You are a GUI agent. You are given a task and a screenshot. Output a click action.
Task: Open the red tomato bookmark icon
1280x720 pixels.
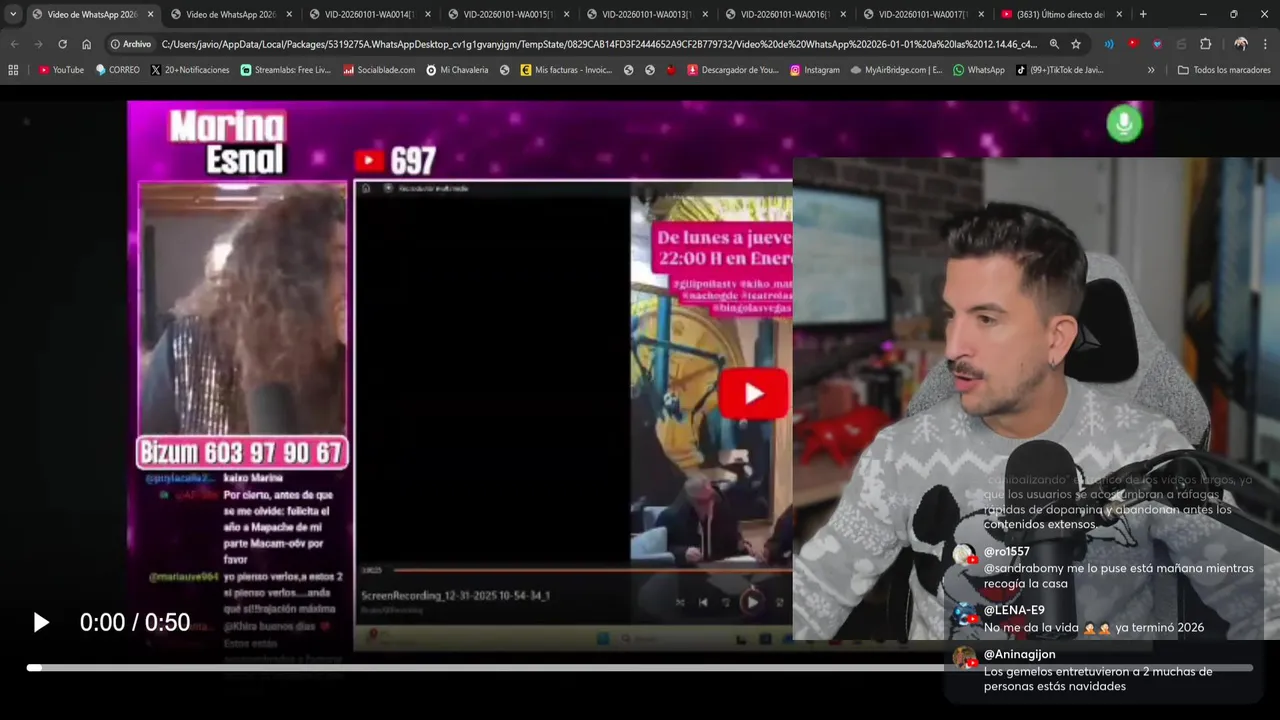click(x=671, y=70)
